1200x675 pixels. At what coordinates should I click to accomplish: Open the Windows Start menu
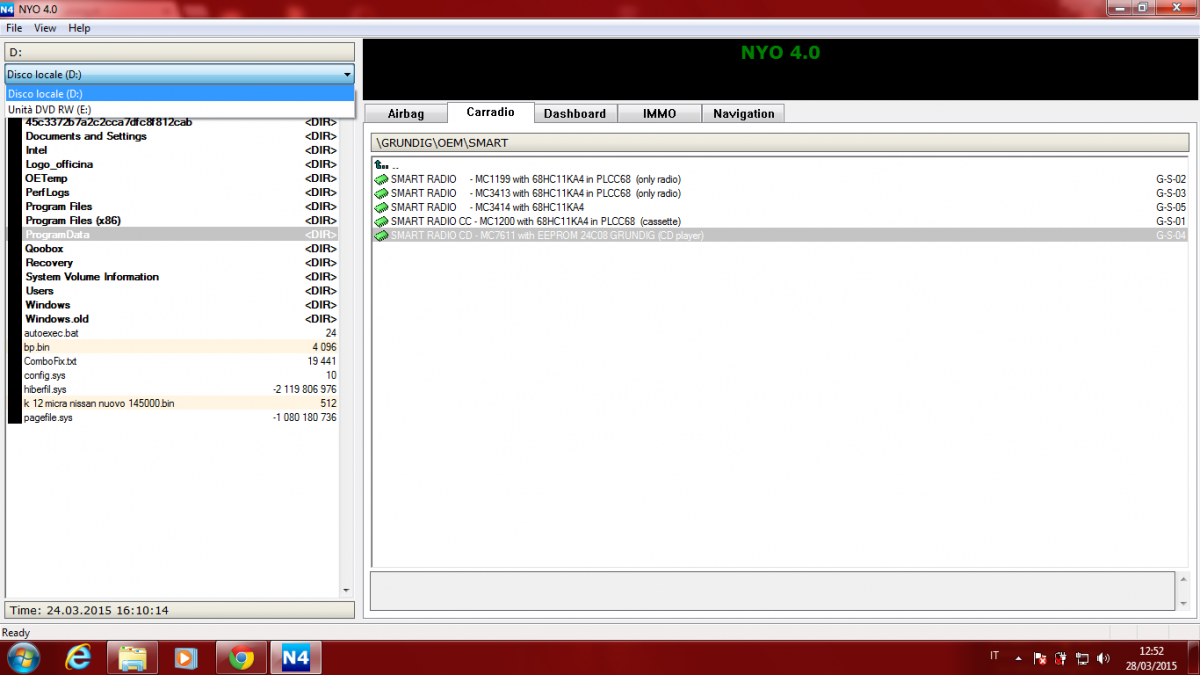23,657
